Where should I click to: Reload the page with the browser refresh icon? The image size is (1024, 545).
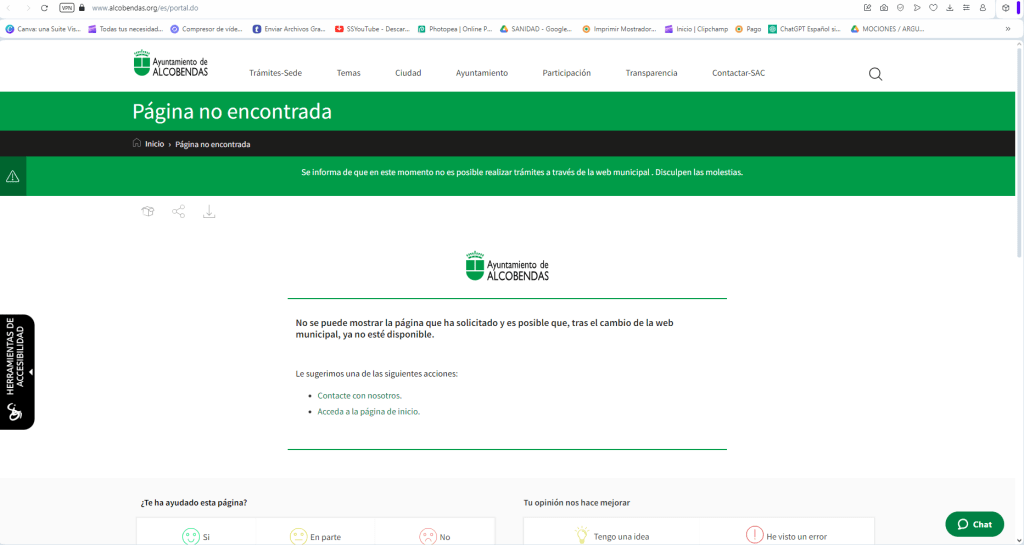[44, 8]
